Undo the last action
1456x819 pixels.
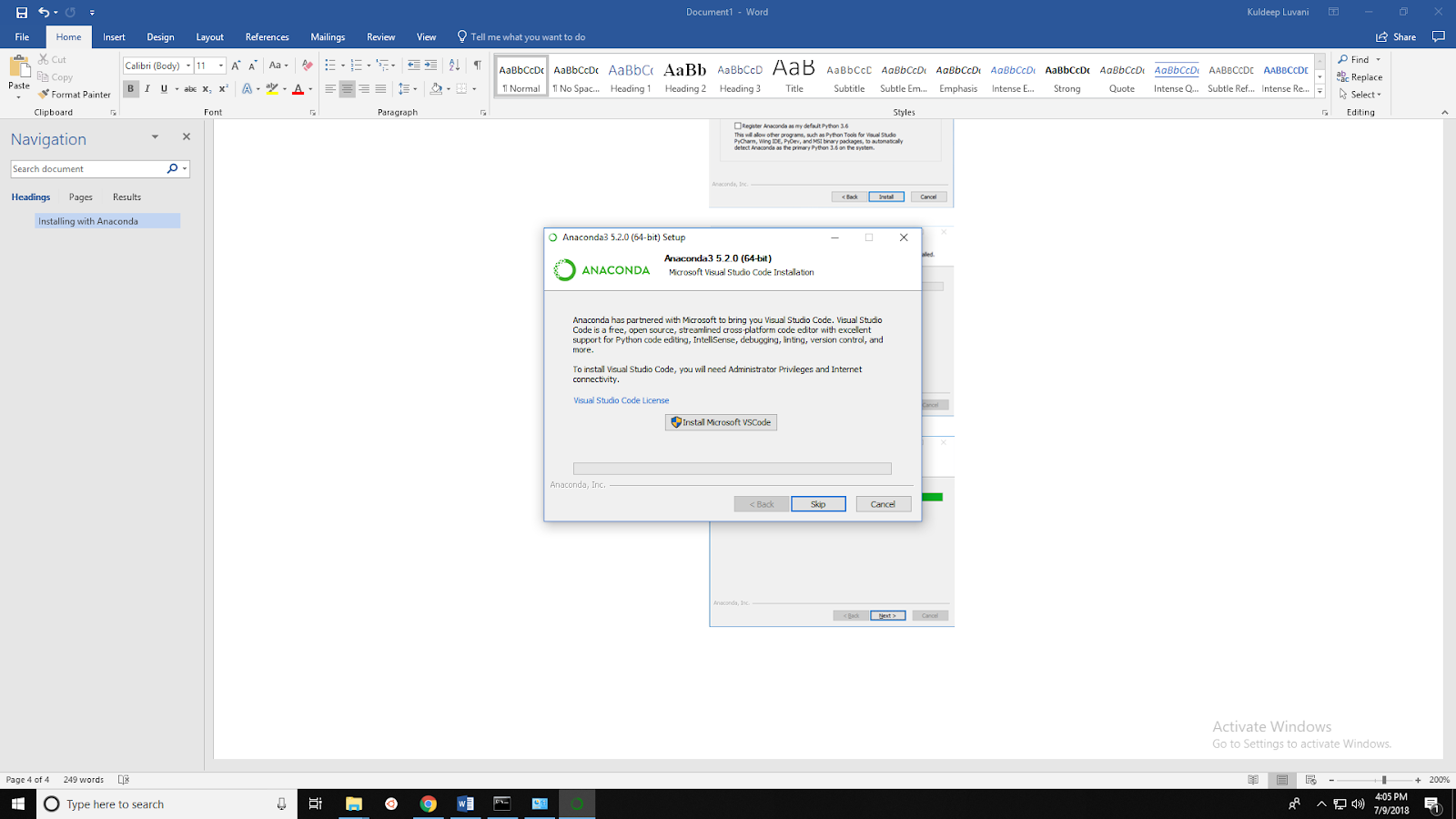pyautogui.click(x=43, y=13)
